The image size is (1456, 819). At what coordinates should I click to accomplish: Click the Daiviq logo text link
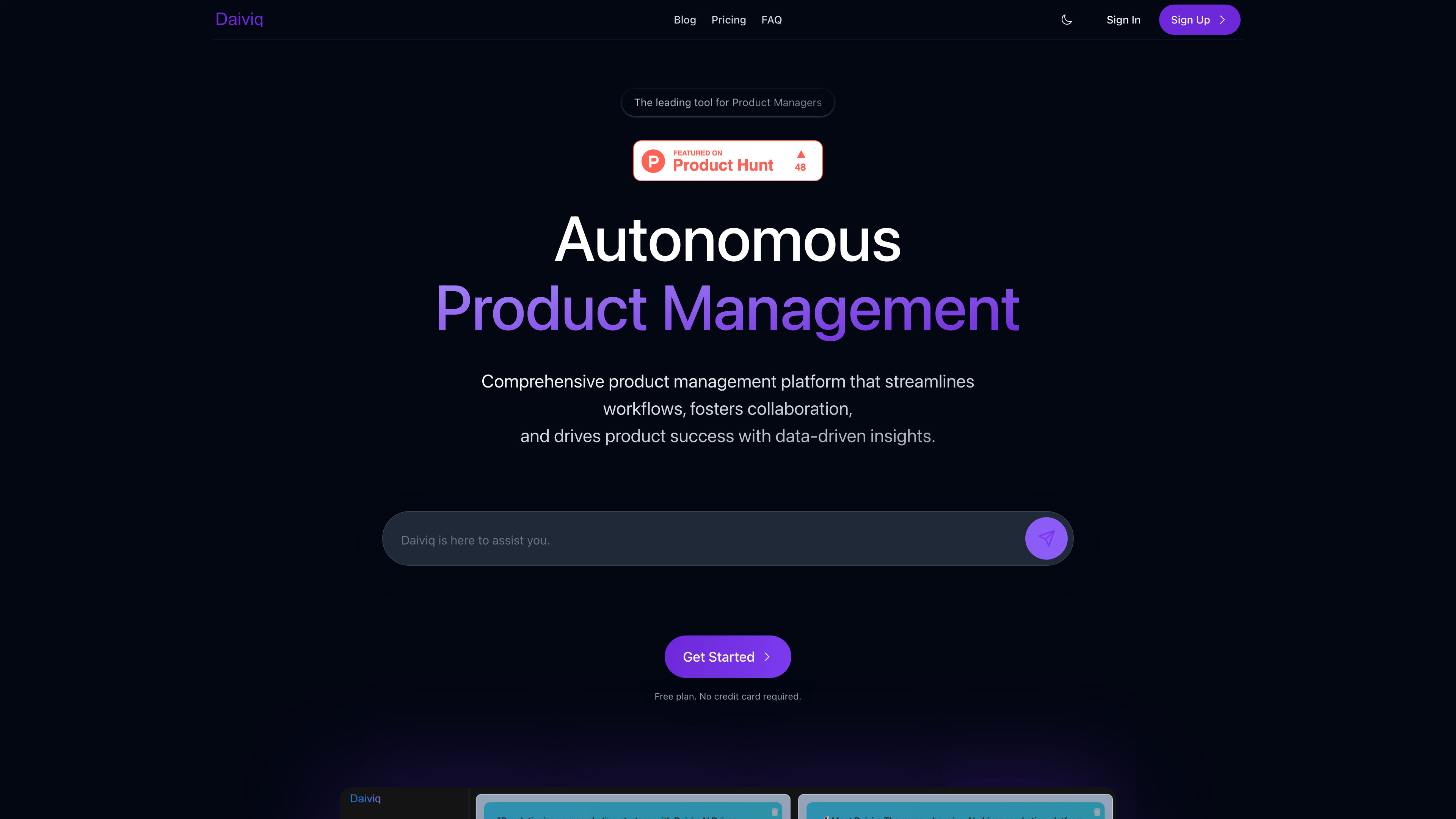tap(239, 19)
